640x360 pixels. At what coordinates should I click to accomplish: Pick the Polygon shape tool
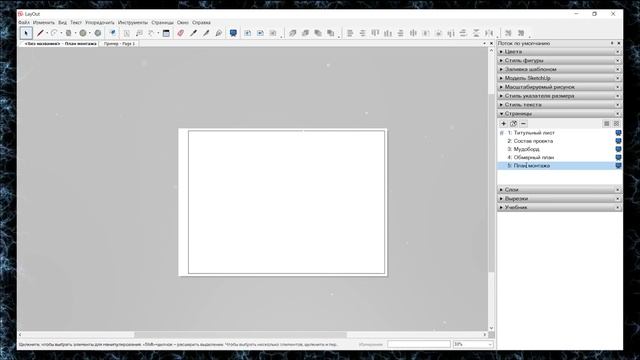(98, 33)
